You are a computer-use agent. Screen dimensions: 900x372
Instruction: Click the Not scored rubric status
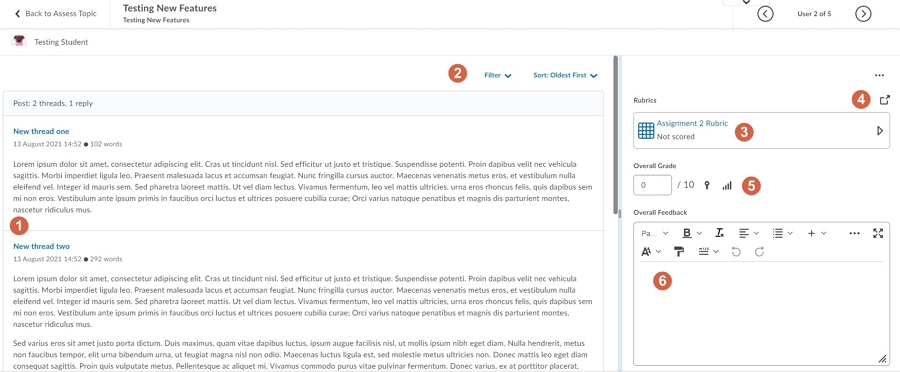676,137
